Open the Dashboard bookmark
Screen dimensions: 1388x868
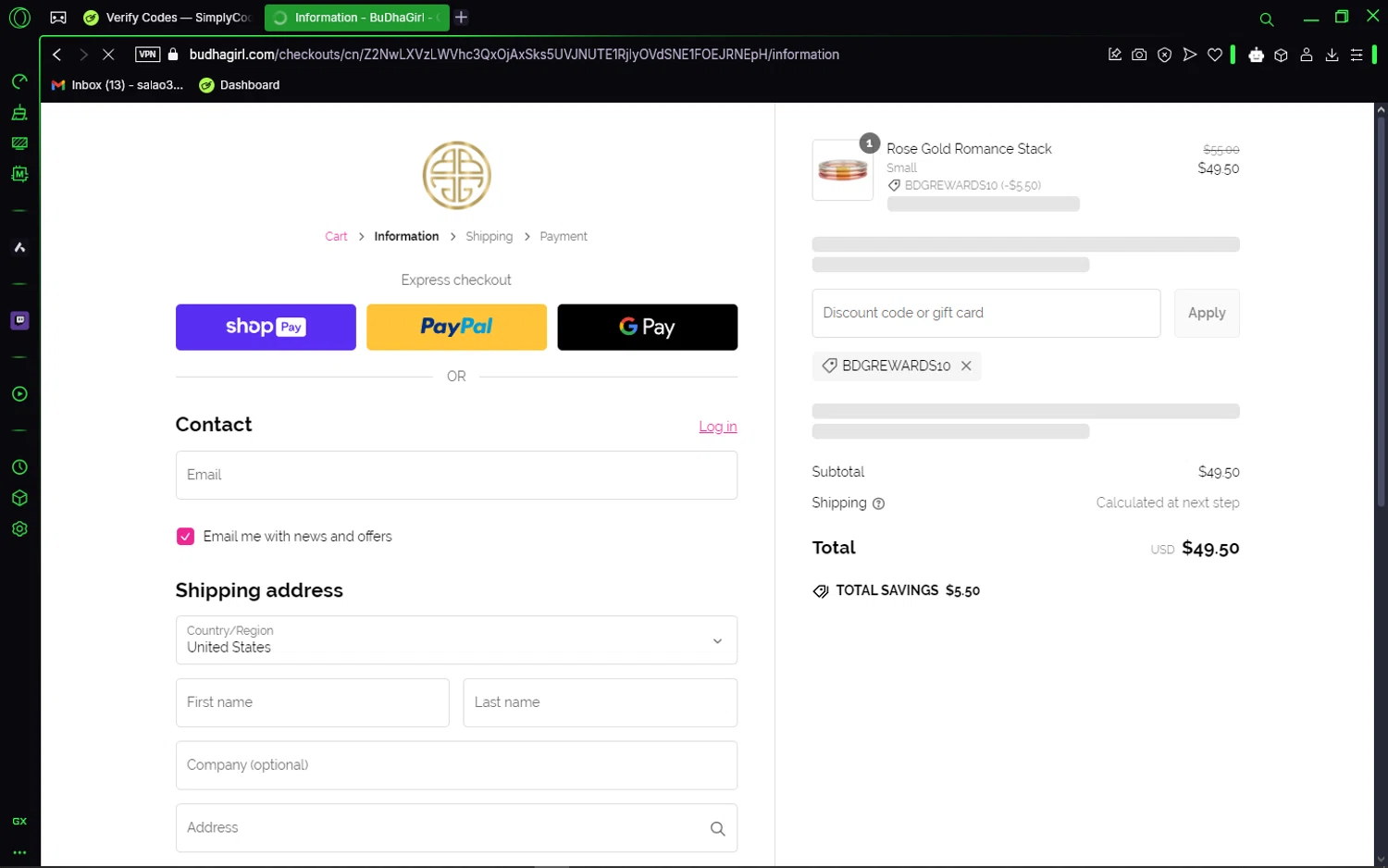(240, 85)
